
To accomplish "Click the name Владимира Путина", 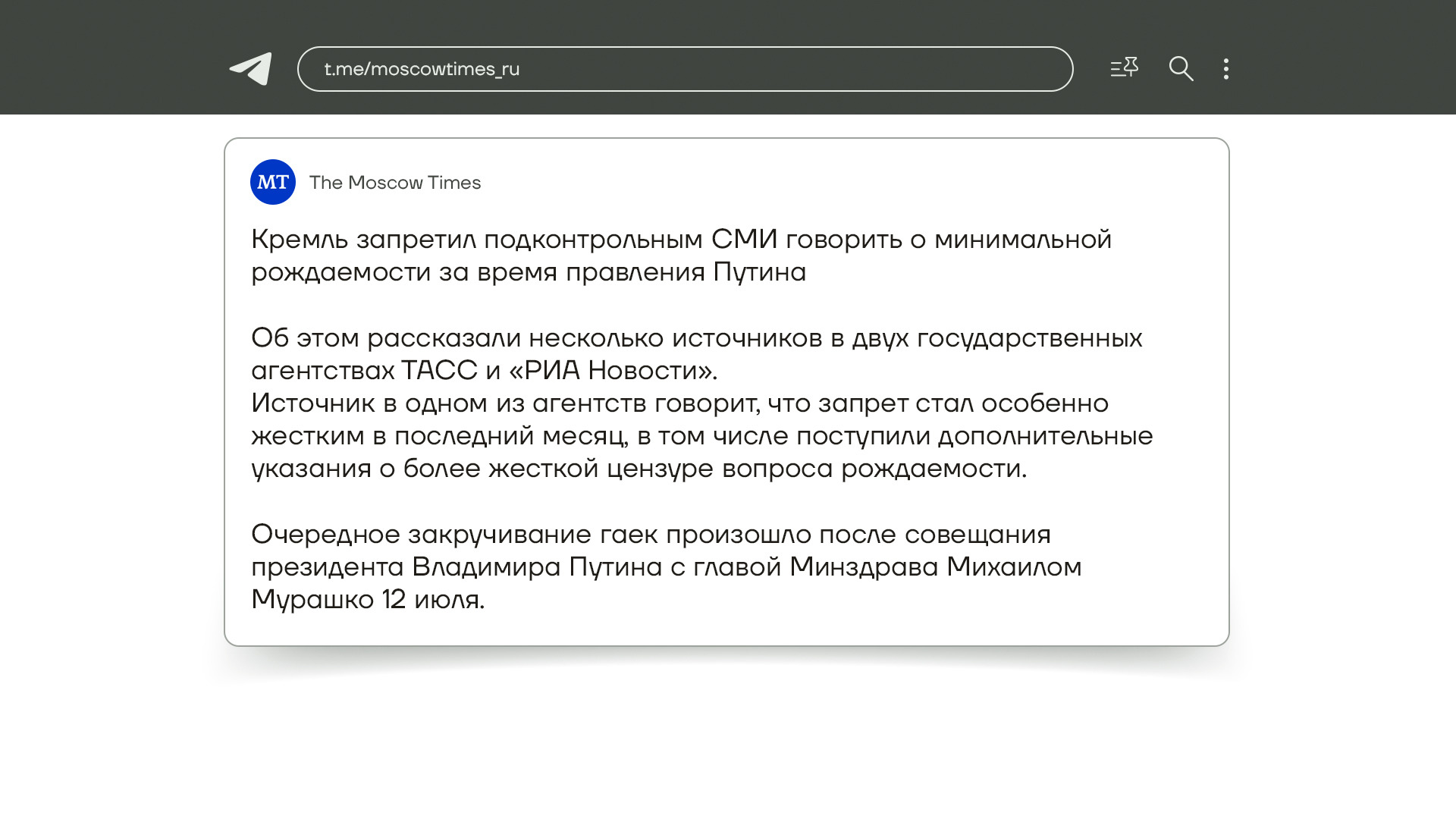I will 537,567.
